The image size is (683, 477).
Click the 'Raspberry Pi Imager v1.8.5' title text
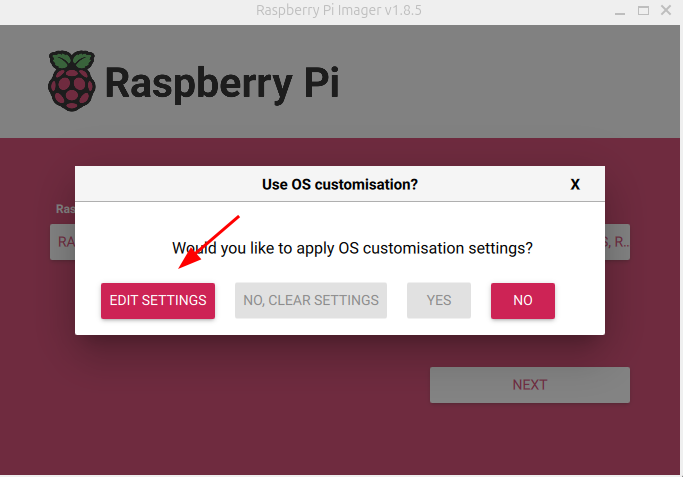pyautogui.click(x=338, y=10)
